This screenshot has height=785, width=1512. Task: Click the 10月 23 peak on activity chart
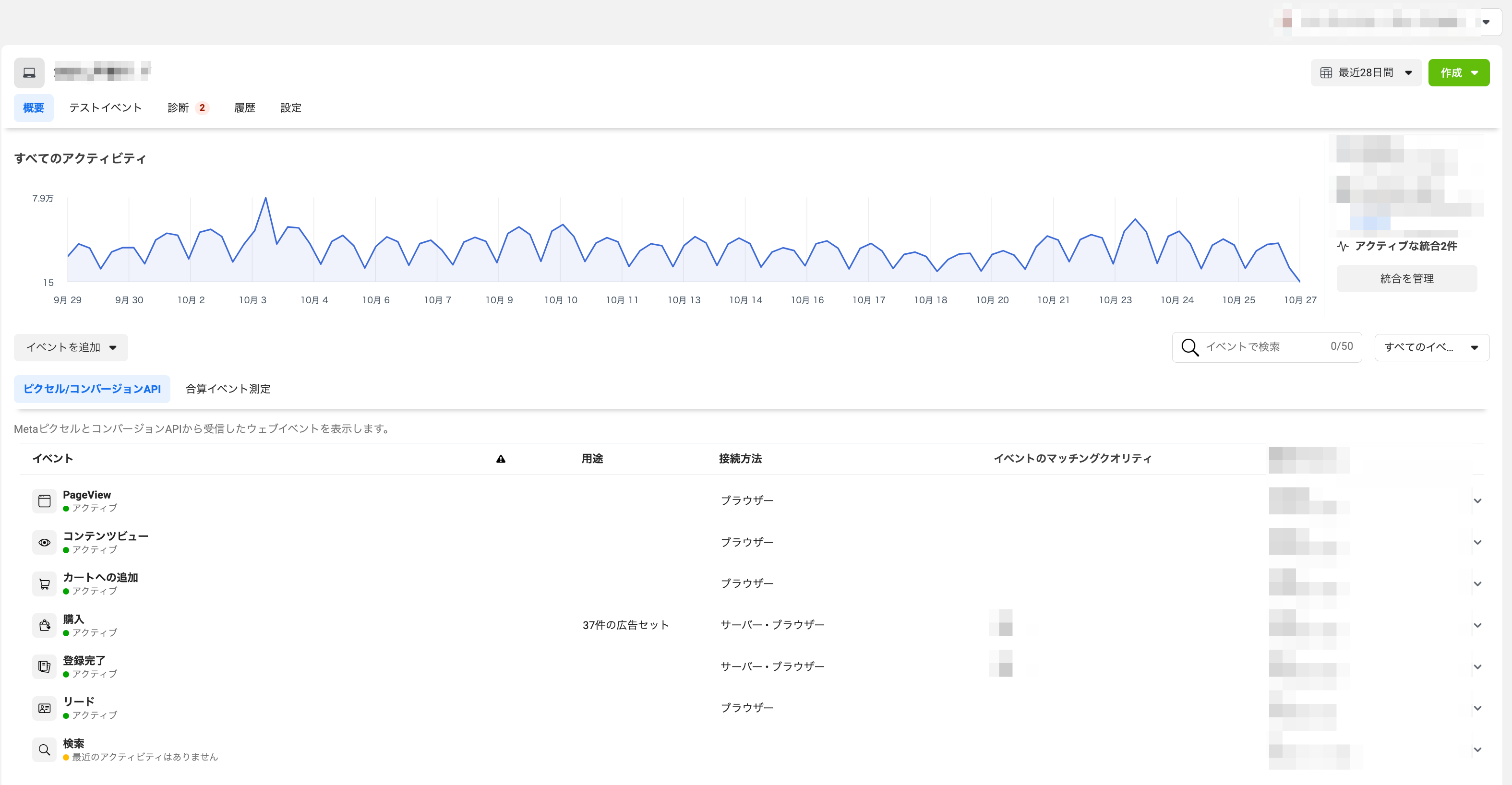pos(1135,219)
